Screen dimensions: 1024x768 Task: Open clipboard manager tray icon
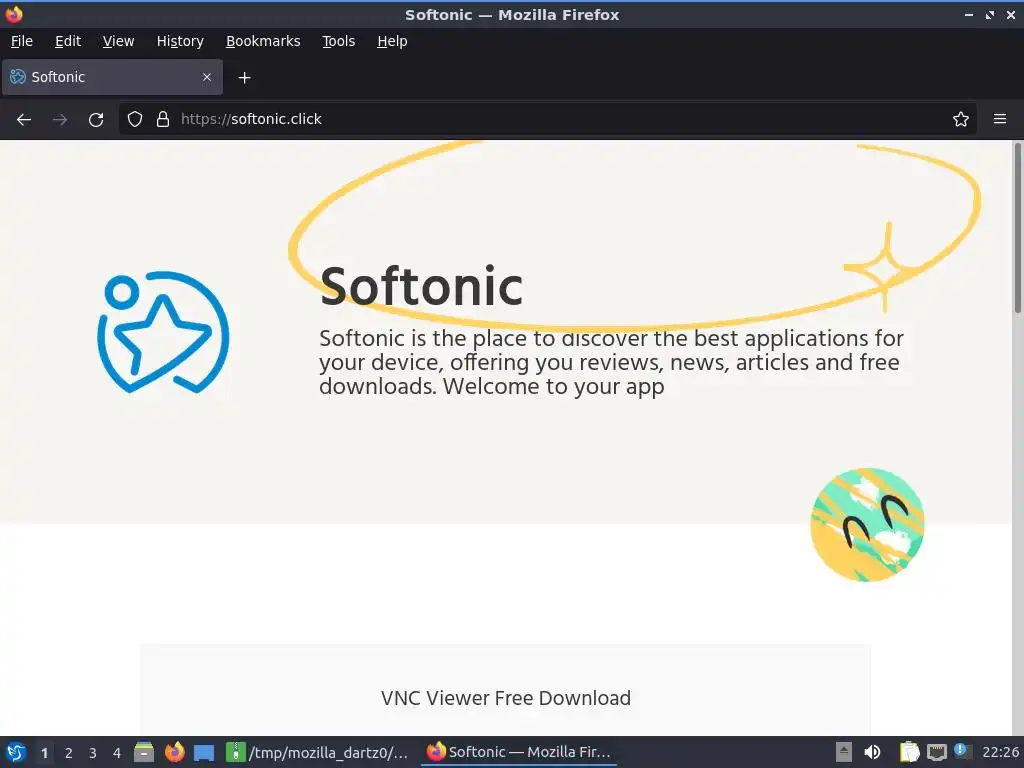(x=909, y=752)
